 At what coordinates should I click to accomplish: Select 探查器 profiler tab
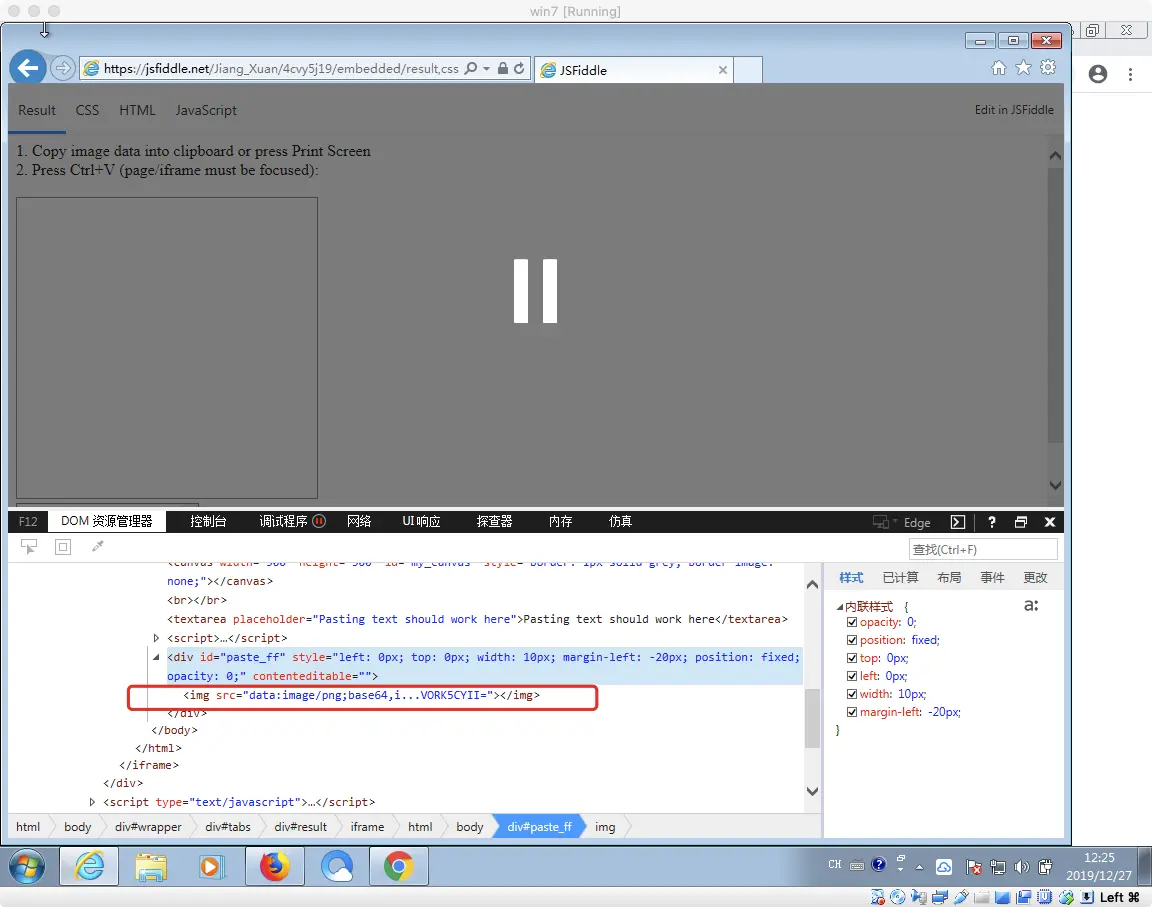click(x=494, y=521)
